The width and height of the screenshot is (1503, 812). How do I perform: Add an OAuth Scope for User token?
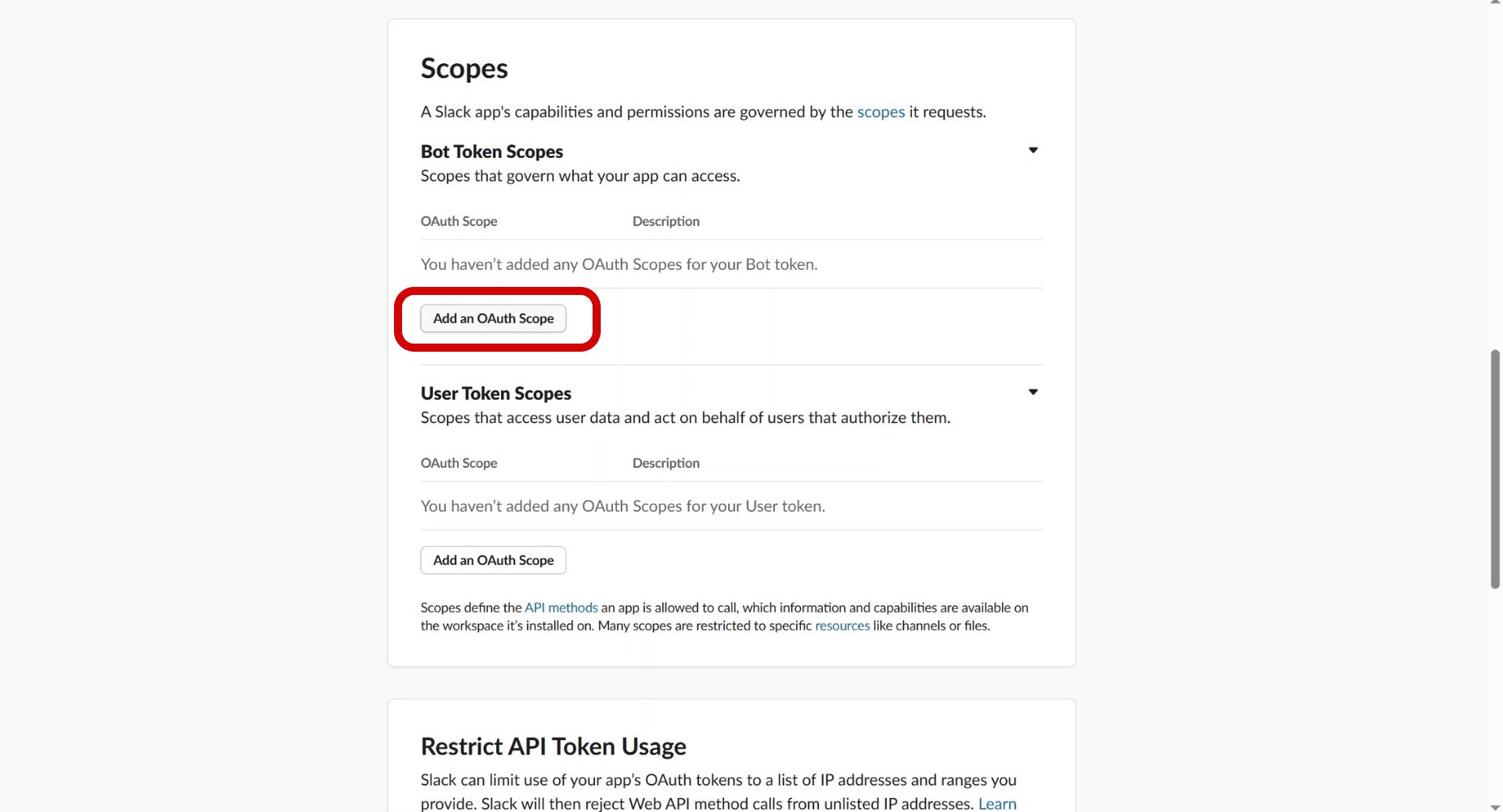pos(493,560)
